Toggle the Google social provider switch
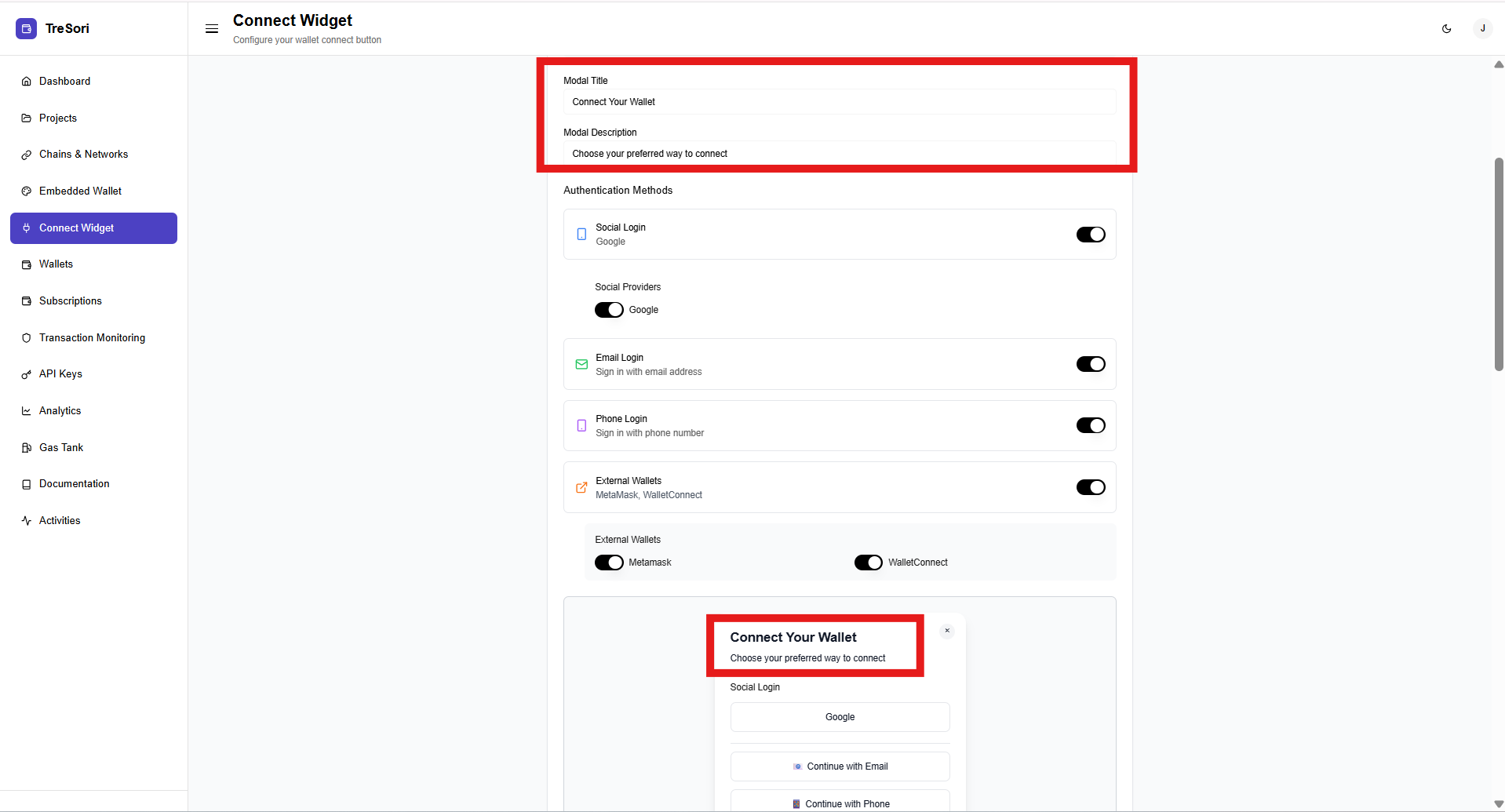 [x=609, y=310]
